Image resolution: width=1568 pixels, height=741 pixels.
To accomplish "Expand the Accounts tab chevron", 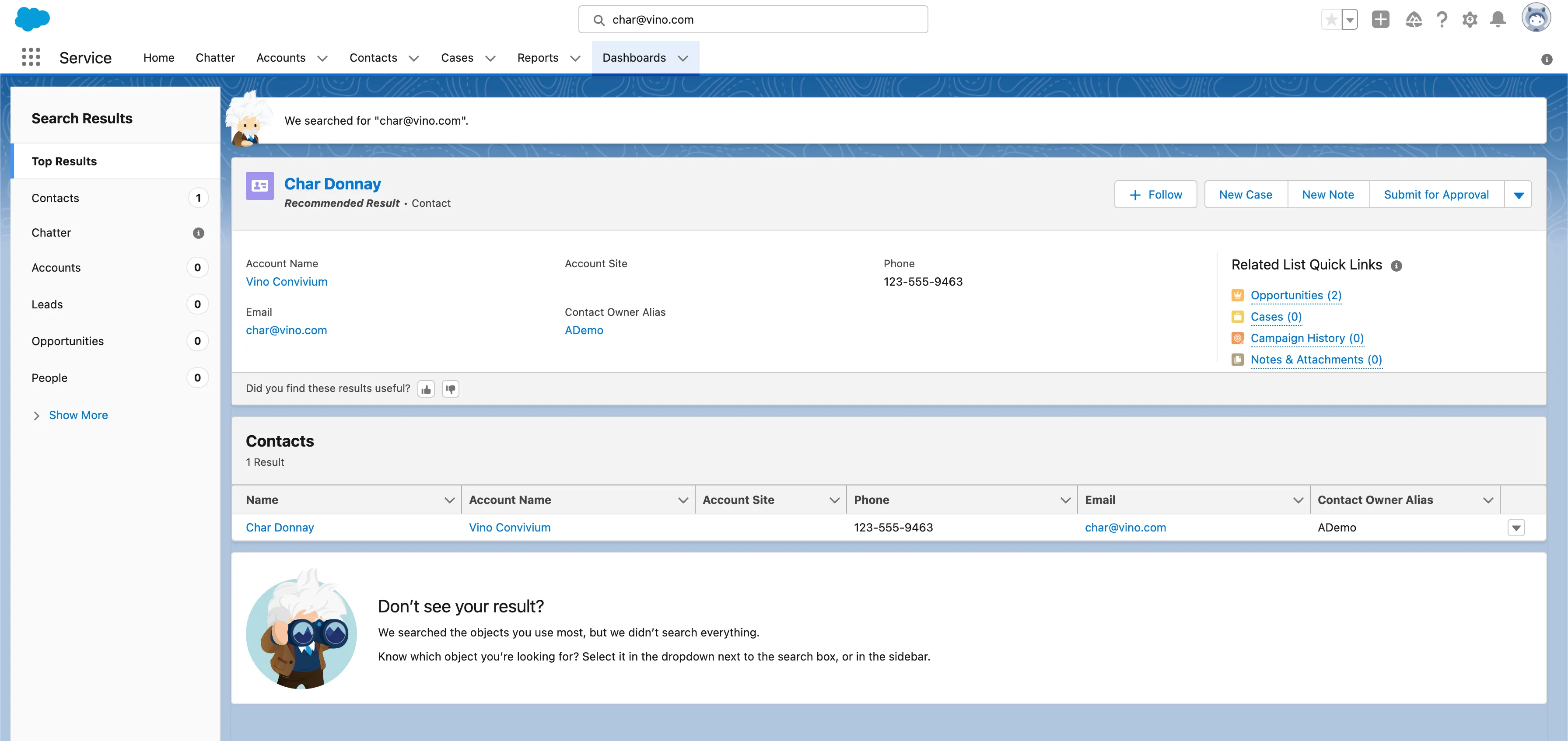I will click(322, 59).
